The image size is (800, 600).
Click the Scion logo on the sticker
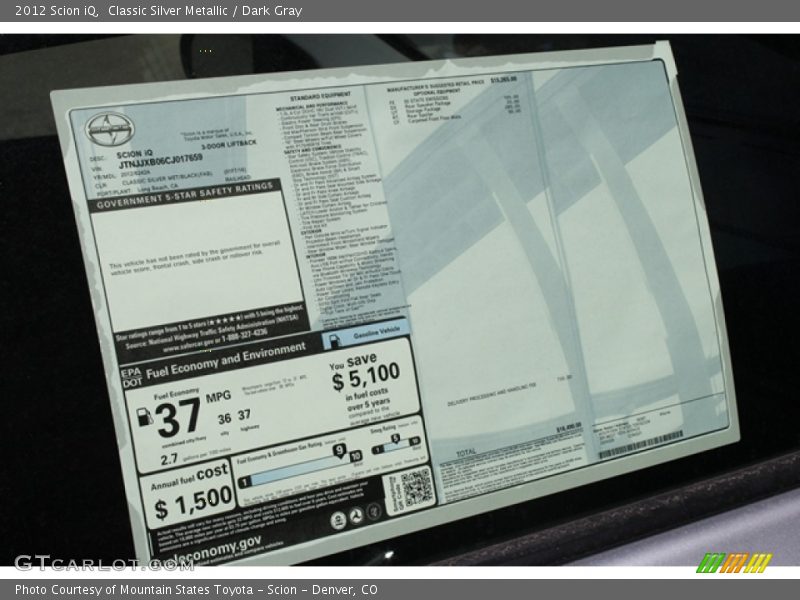(104, 129)
